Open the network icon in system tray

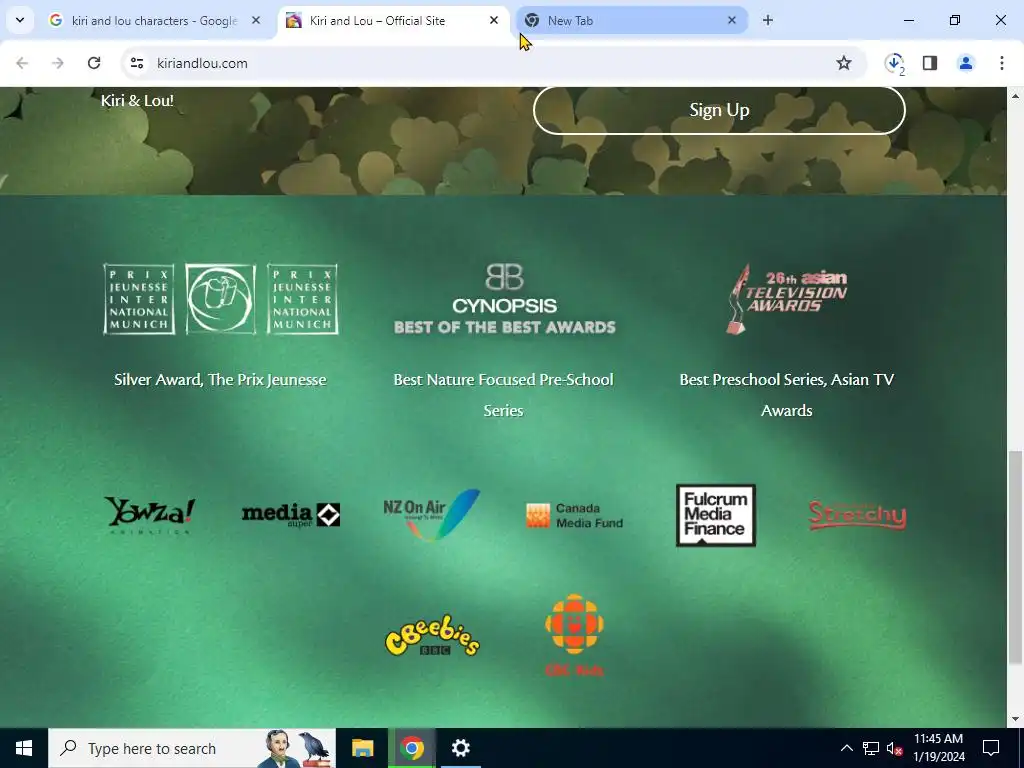(871, 748)
